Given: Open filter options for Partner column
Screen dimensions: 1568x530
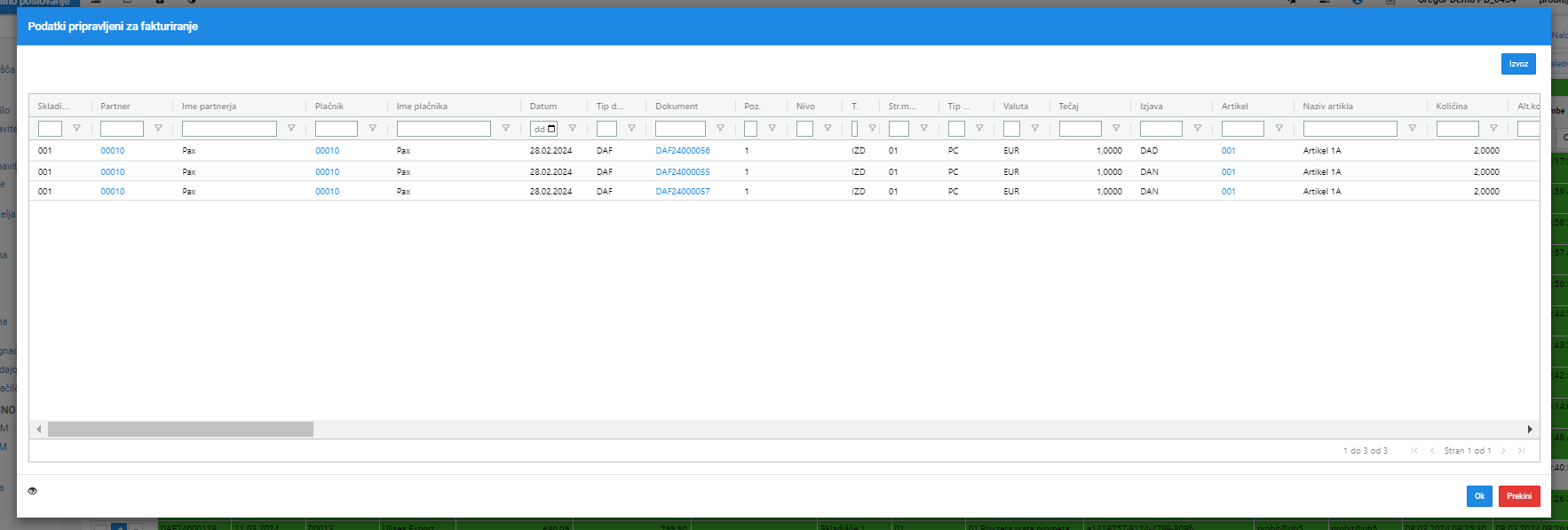Looking at the screenshot, I should (x=158, y=129).
